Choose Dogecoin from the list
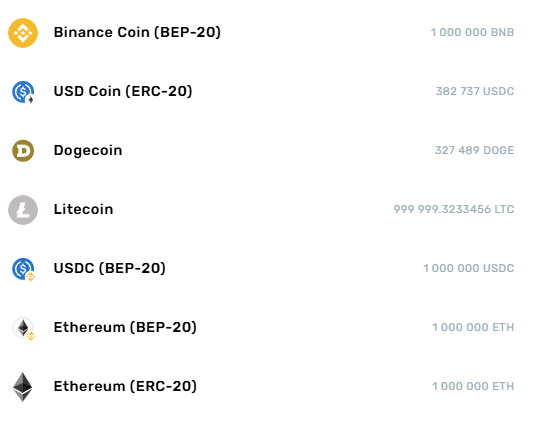This screenshot has height=426, width=538. click(88, 150)
